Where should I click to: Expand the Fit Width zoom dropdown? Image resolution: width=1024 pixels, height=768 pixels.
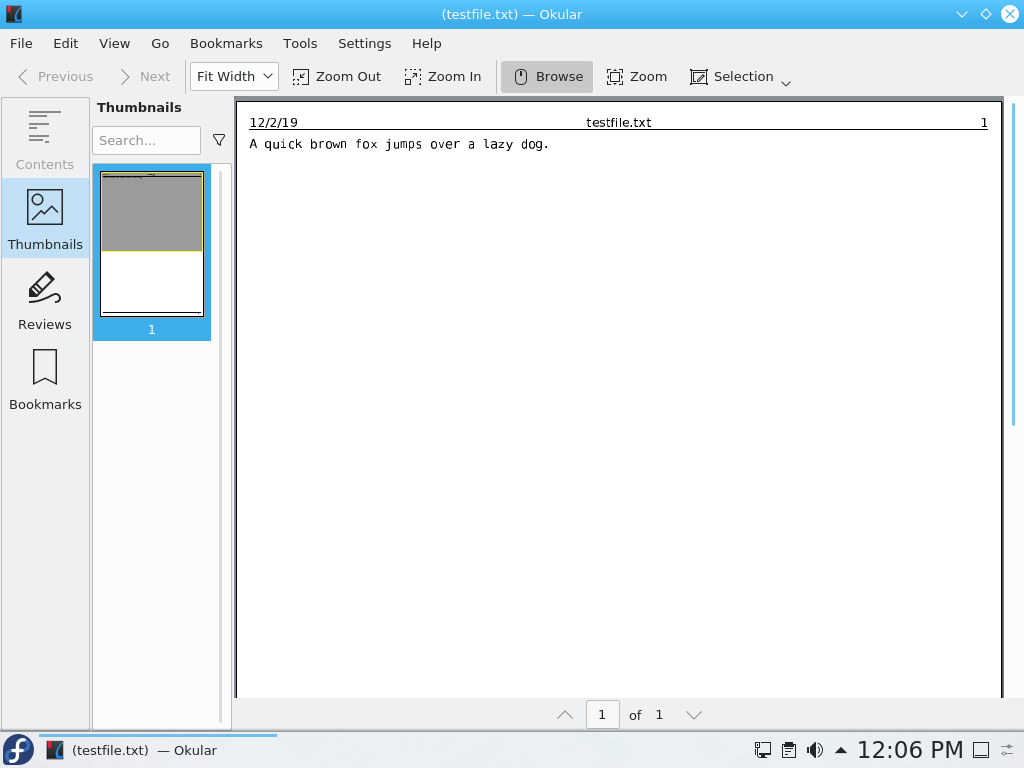click(x=234, y=76)
